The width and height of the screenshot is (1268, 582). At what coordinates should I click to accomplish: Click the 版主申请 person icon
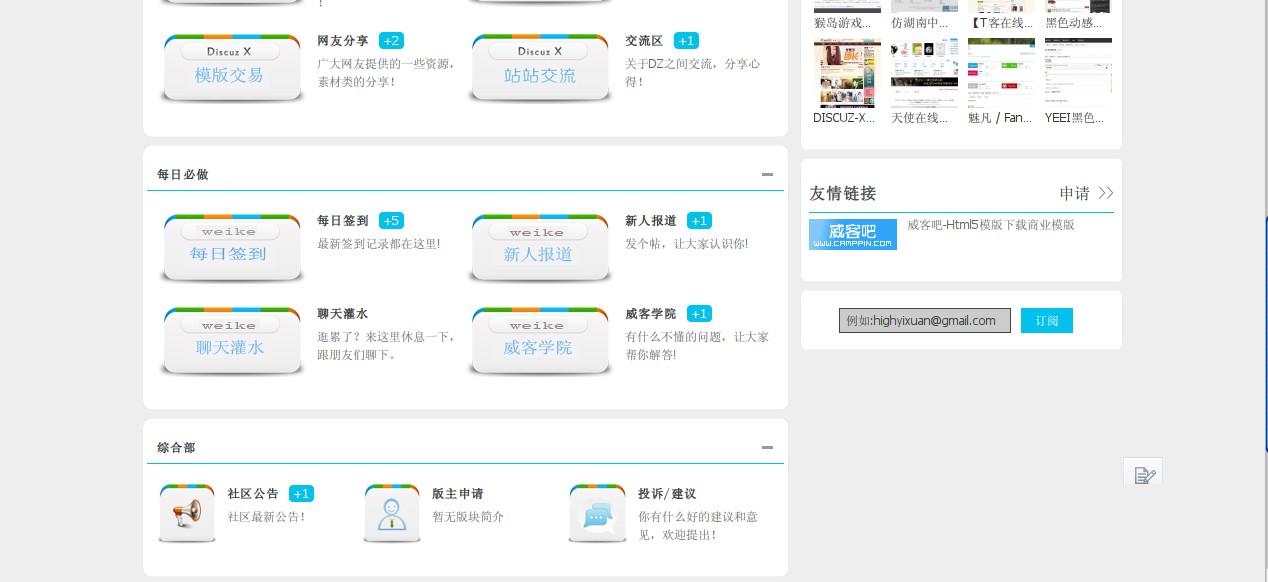[392, 514]
